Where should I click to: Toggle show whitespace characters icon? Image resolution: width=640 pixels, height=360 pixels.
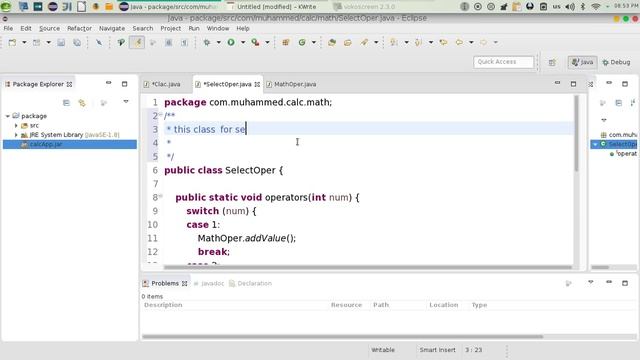point(184,42)
